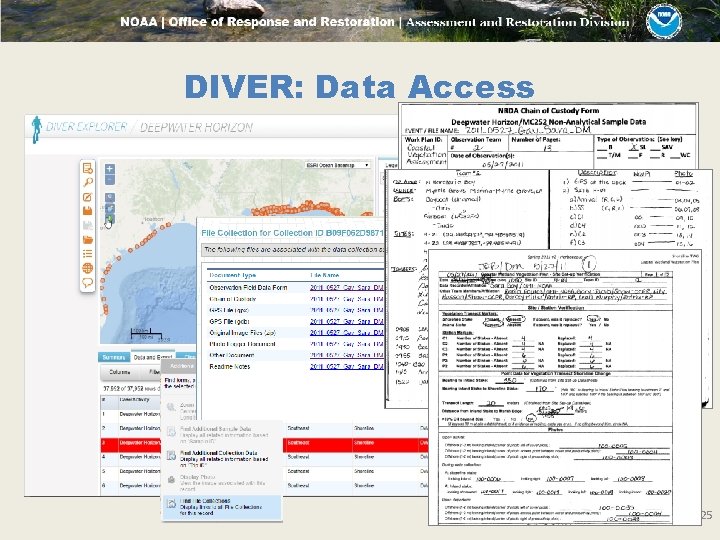Choose Display Photo menu entry

coord(222,483)
